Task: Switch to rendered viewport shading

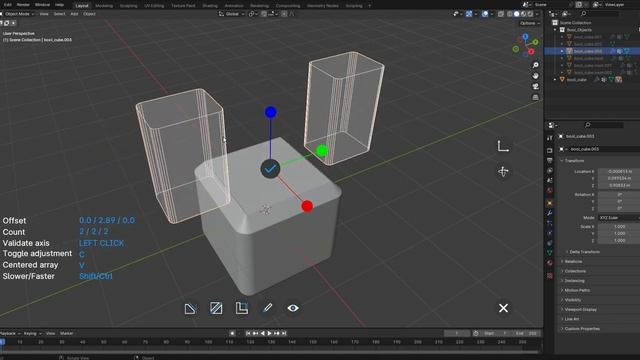Action: 530,14
